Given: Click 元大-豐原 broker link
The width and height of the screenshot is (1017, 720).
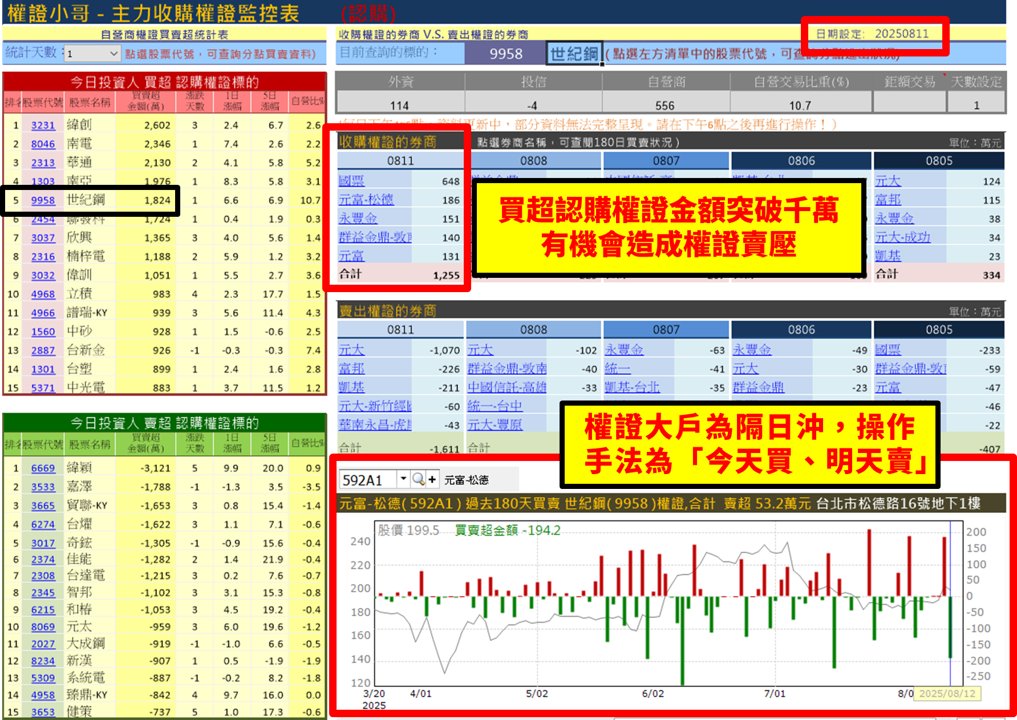Looking at the screenshot, I should click(x=495, y=425).
